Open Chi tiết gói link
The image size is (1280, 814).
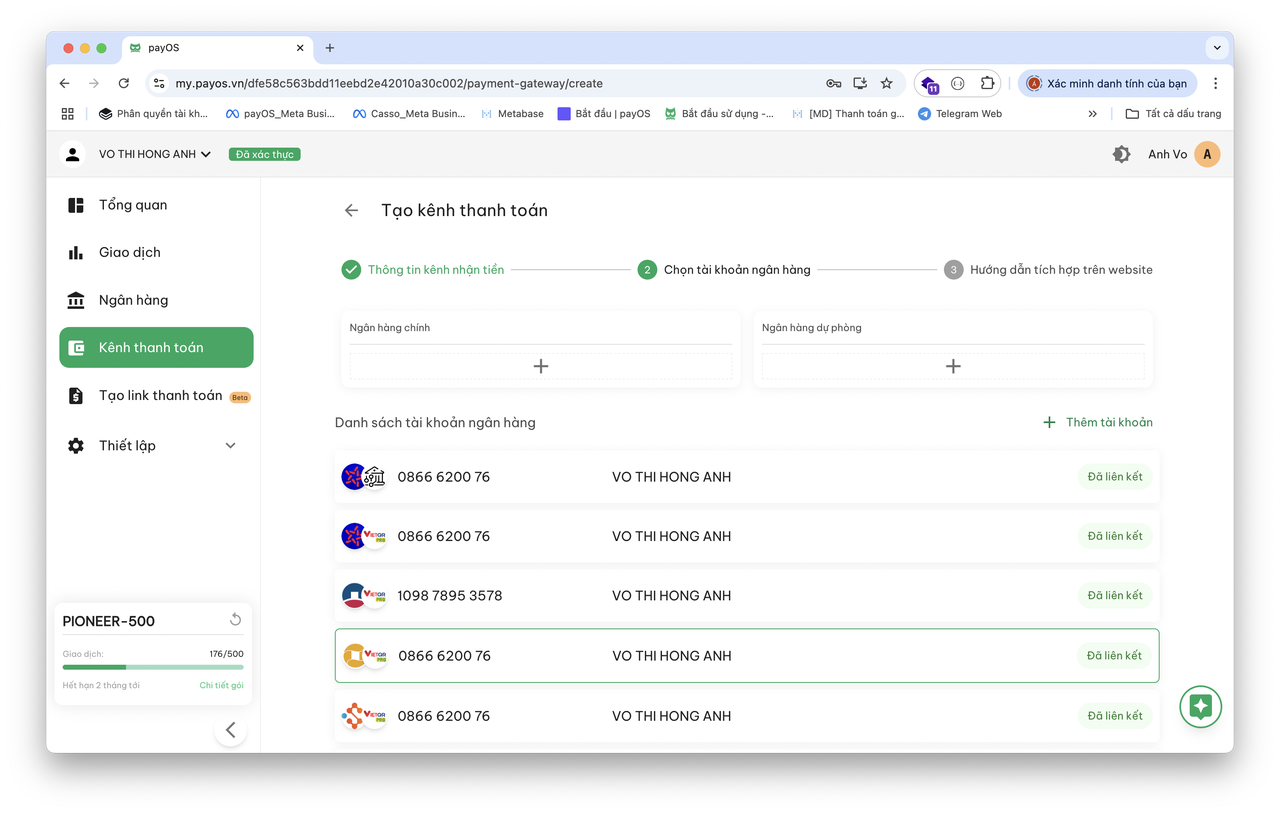[x=221, y=686]
